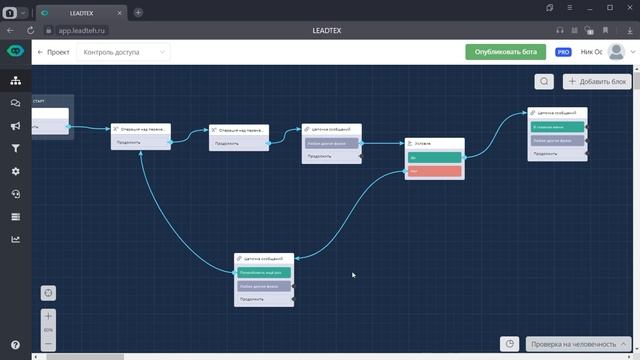Screen dimensions: 640x360
Task: Open the browser headphones icon
Action: click(560, 30)
